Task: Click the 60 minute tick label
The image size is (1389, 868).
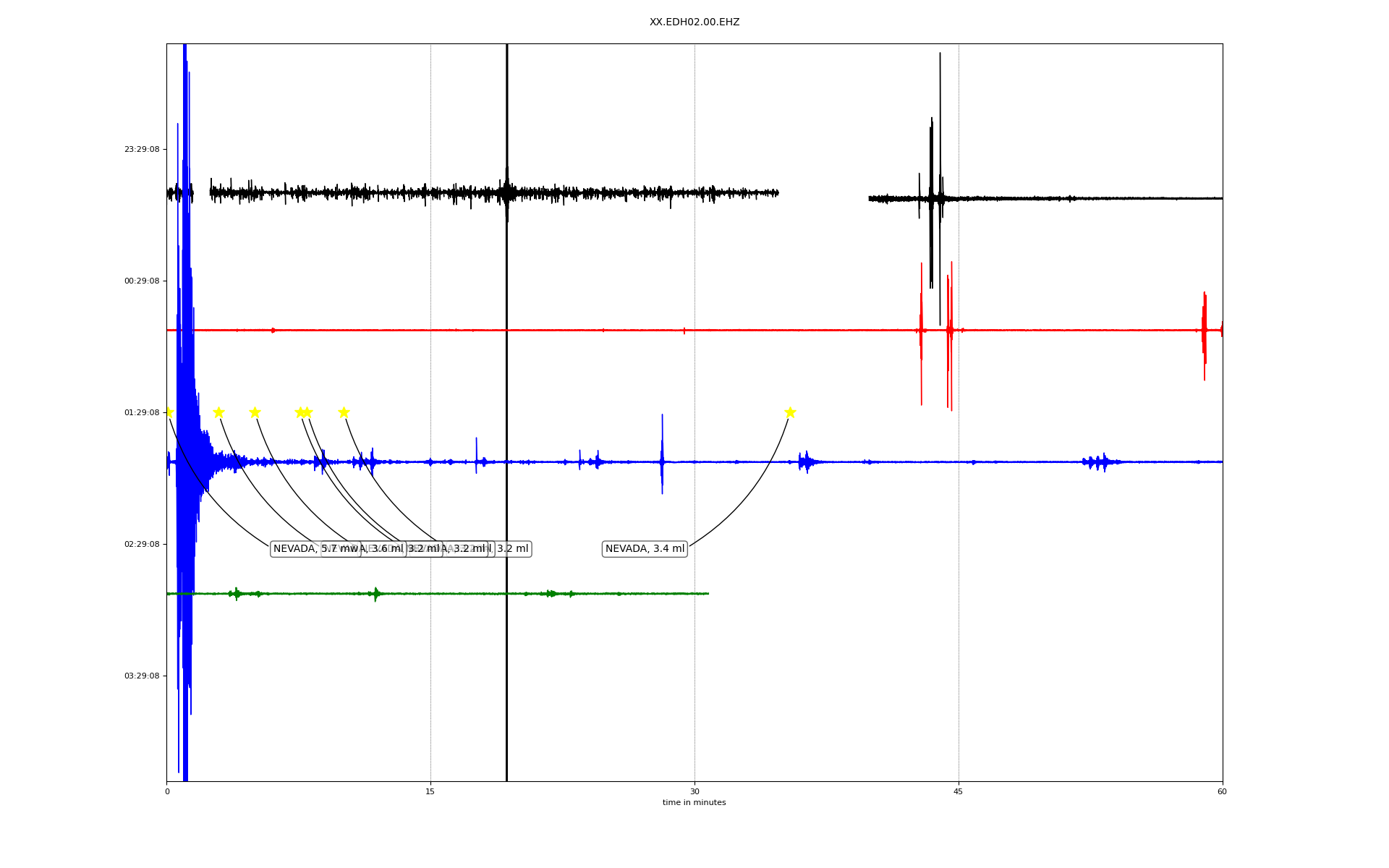Action: tap(1222, 792)
